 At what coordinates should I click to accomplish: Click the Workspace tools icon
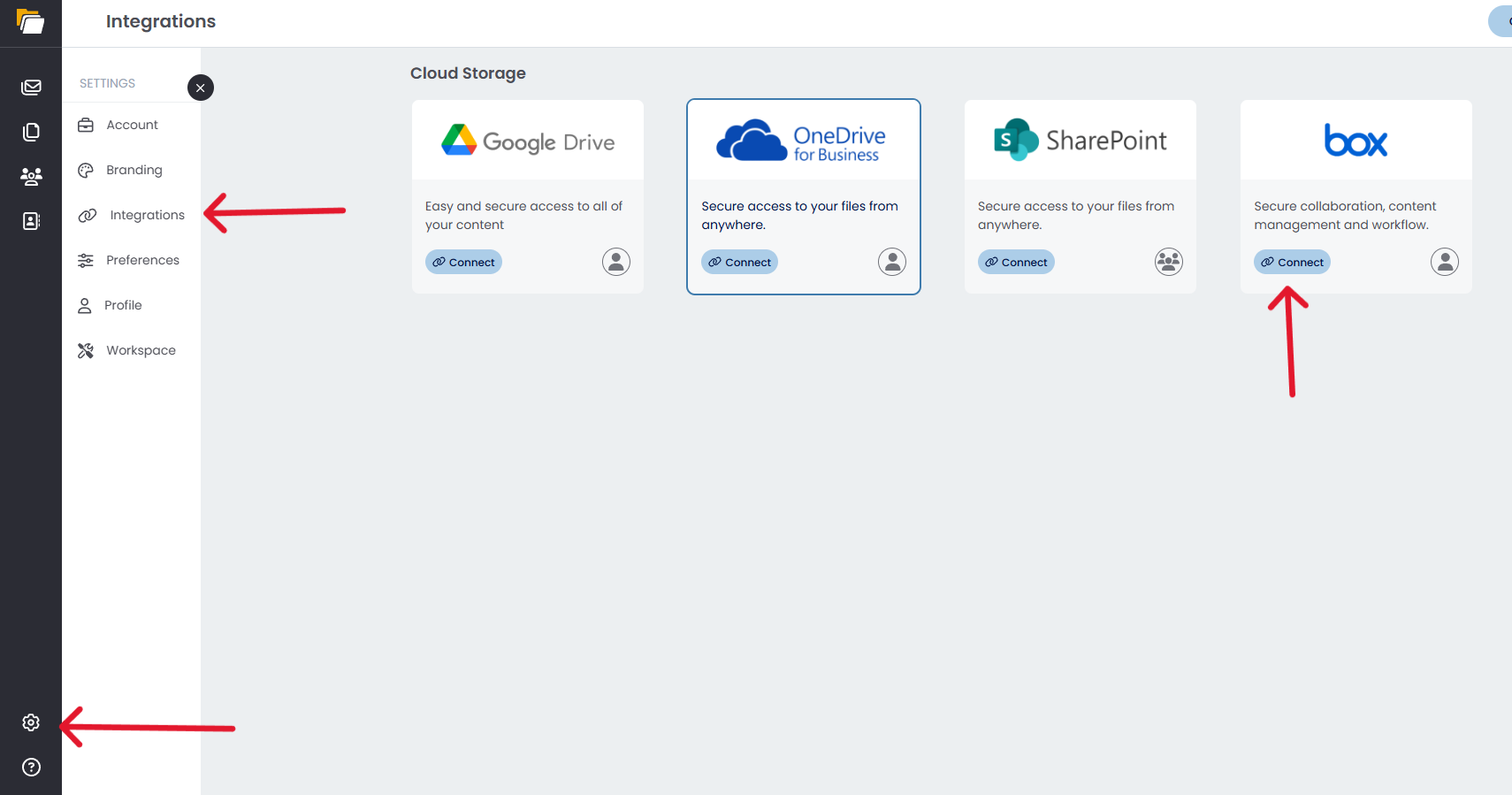coord(86,350)
